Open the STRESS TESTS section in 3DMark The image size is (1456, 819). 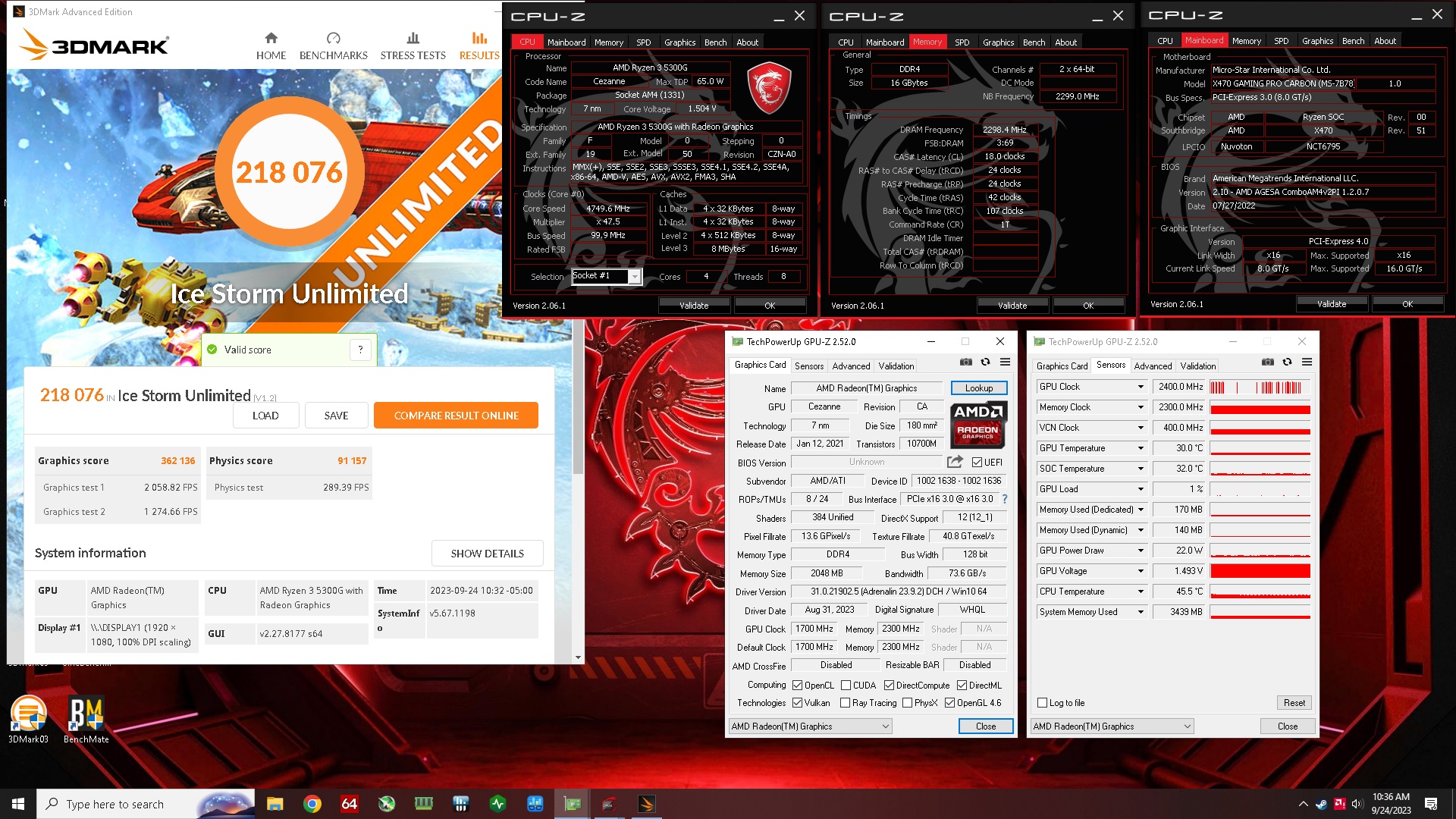pyautogui.click(x=413, y=46)
